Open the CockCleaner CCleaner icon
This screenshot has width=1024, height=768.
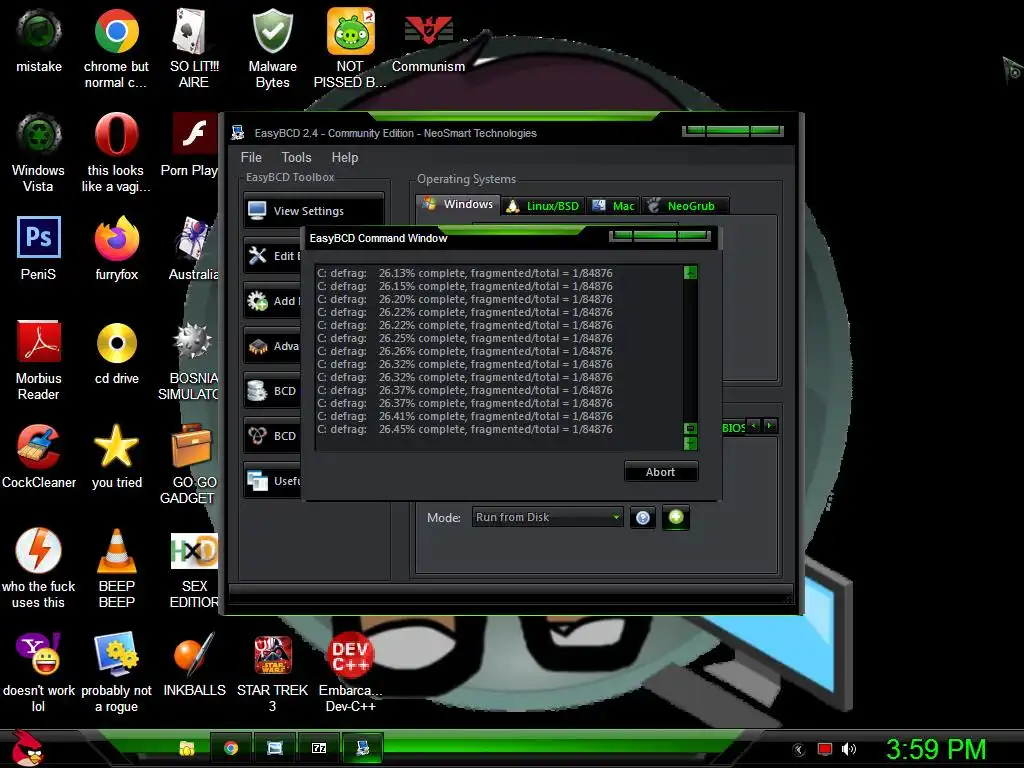(x=39, y=457)
